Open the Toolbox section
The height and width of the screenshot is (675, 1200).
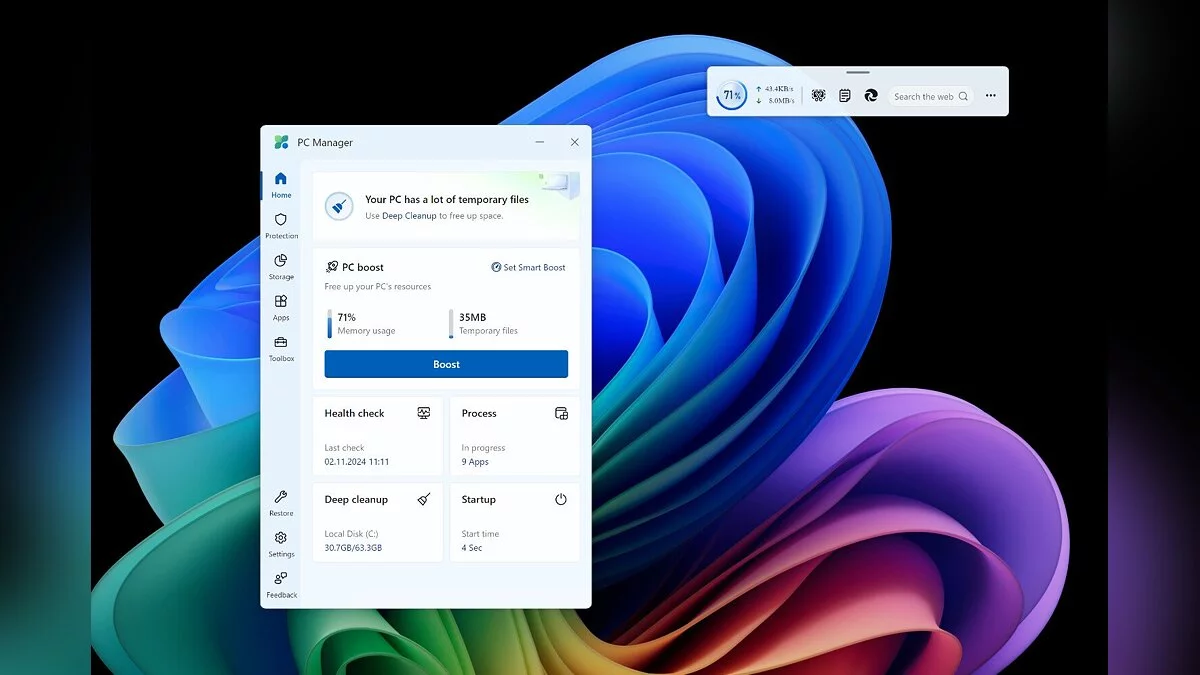point(281,349)
